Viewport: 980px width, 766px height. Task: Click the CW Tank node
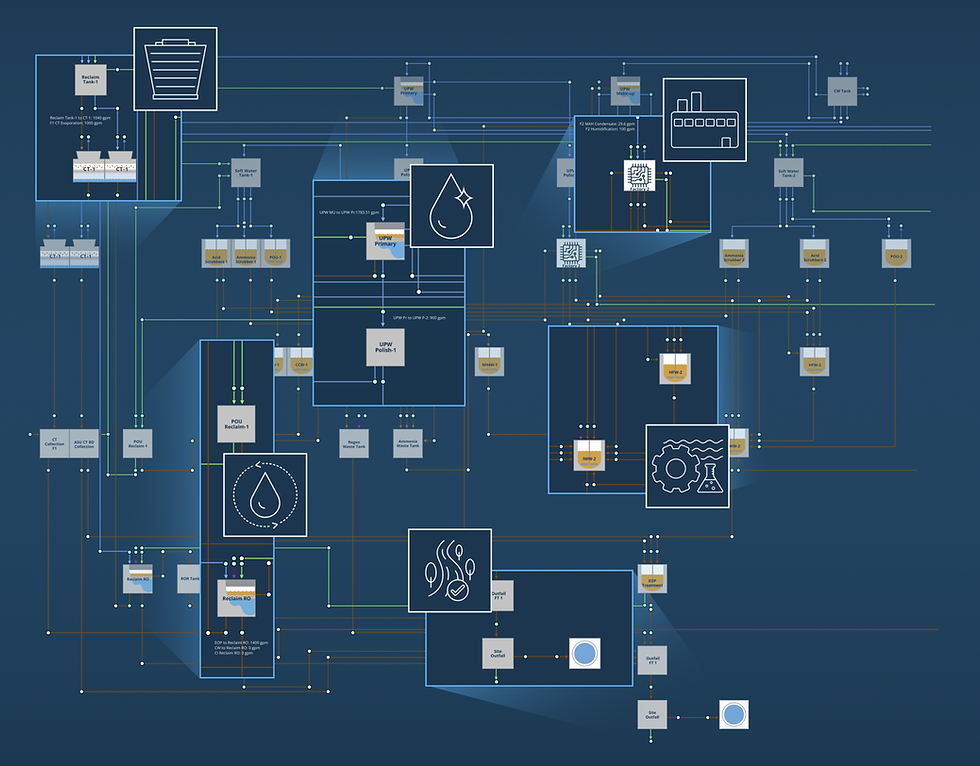click(843, 92)
